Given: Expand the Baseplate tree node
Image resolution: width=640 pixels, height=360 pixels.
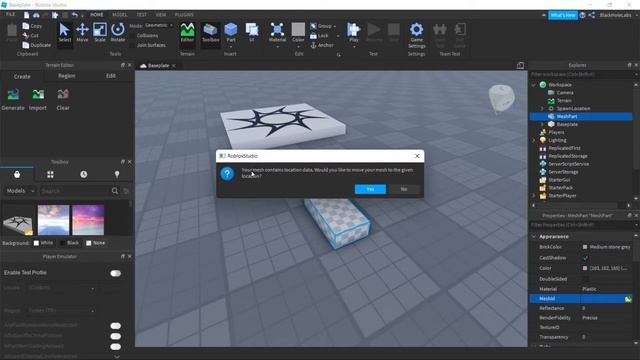Looking at the screenshot, I should click(542, 124).
